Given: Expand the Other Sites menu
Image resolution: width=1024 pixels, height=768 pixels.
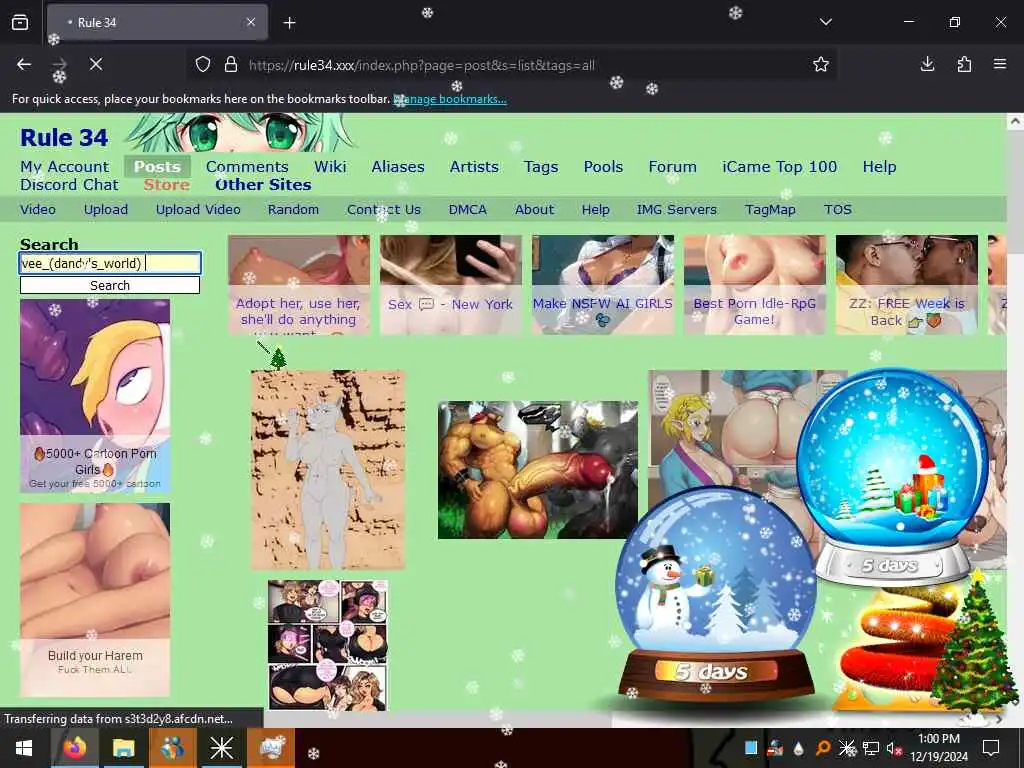Looking at the screenshot, I should tap(263, 185).
